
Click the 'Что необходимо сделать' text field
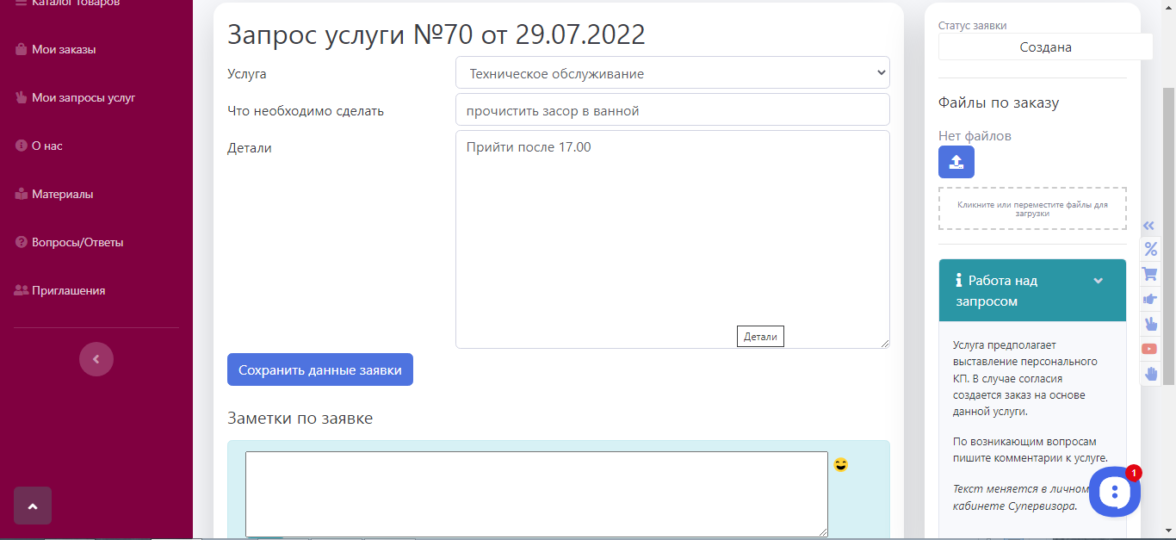point(672,110)
